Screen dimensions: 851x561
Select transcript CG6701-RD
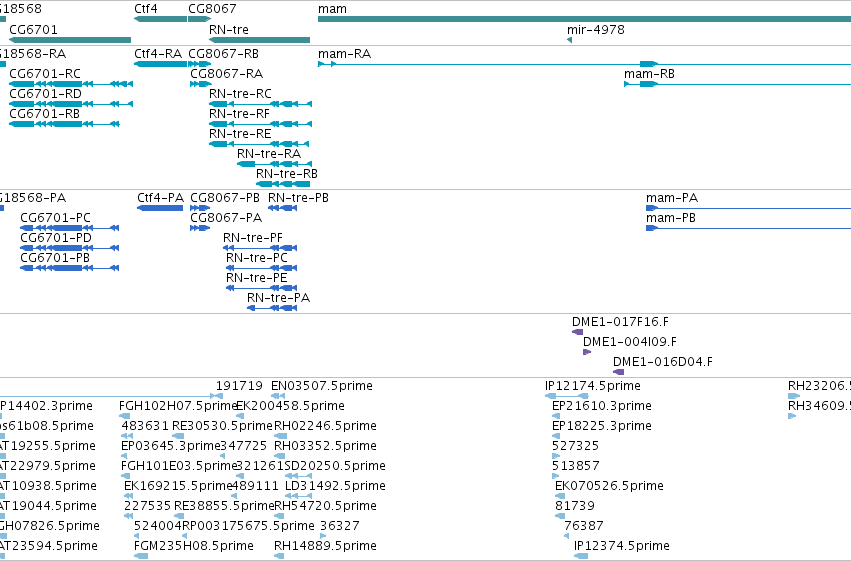click(46, 93)
